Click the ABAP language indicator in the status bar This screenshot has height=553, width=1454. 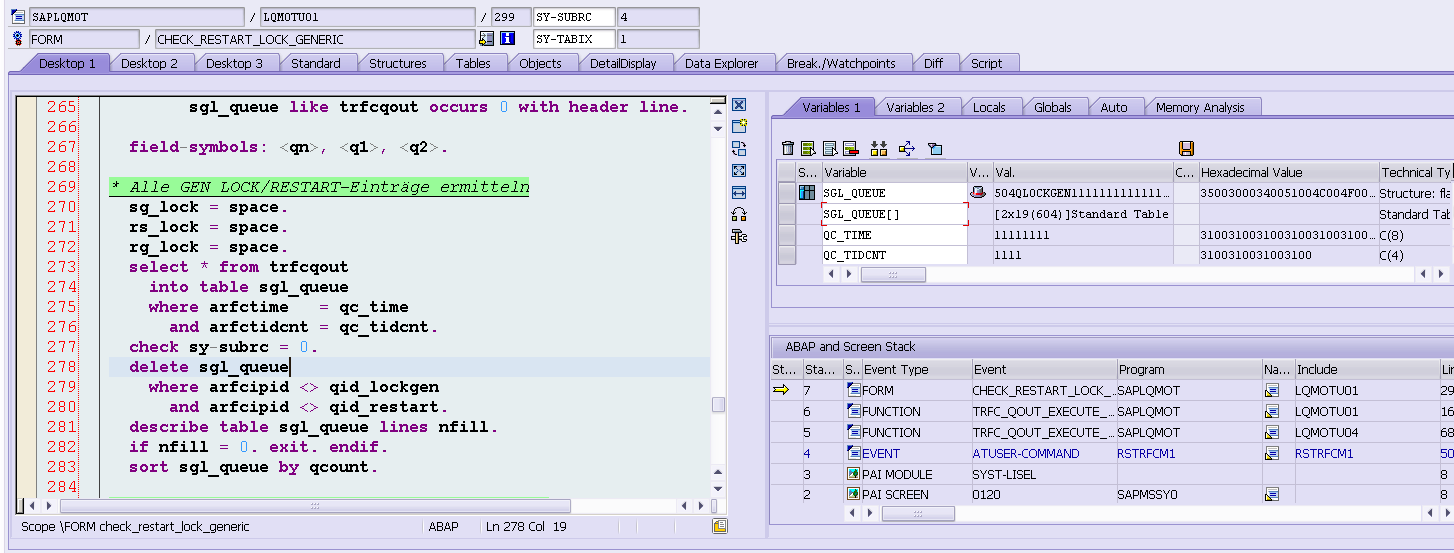[x=443, y=526]
